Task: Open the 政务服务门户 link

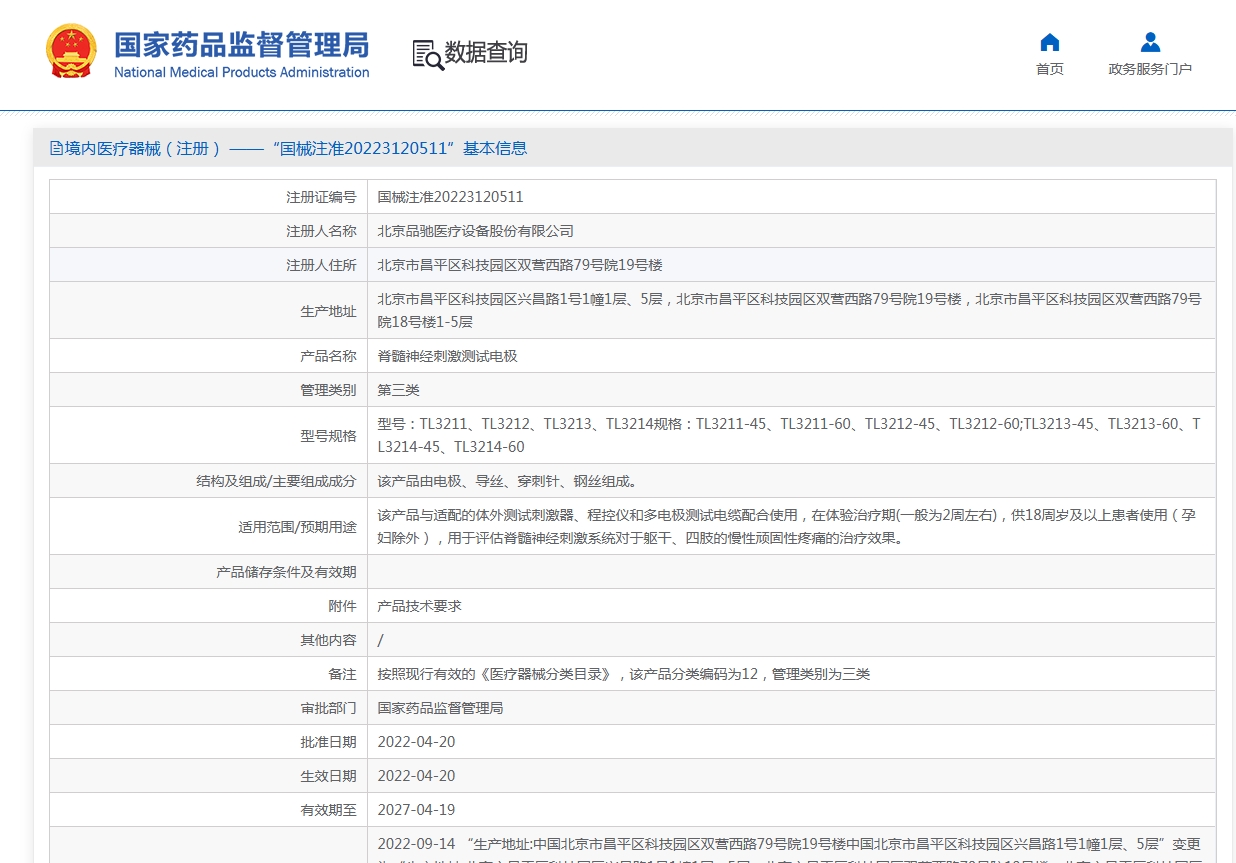Action: pyautogui.click(x=1150, y=69)
